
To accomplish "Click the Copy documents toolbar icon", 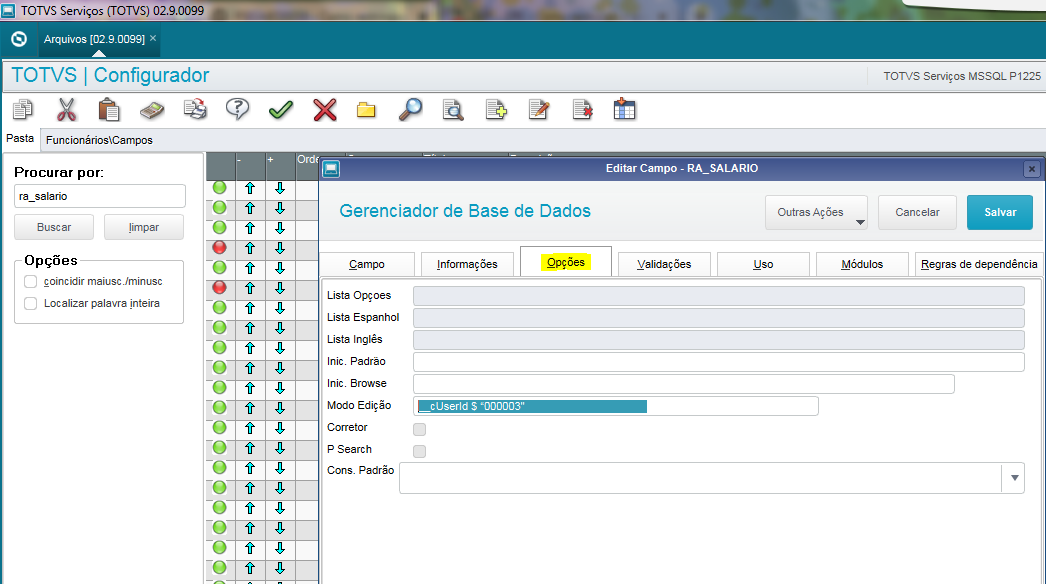I will [x=23, y=109].
